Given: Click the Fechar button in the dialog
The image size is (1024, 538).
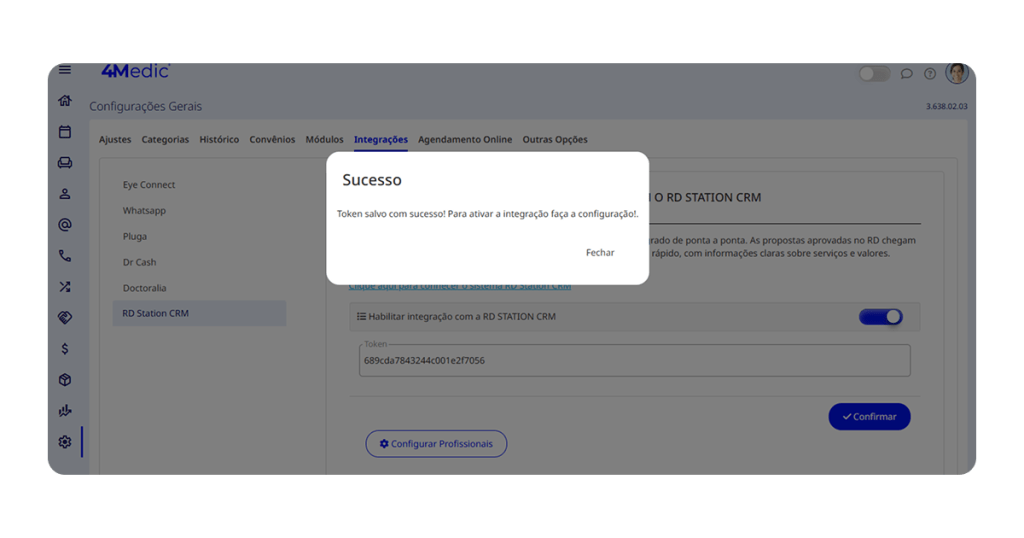Looking at the screenshot, I should [600, 253].
